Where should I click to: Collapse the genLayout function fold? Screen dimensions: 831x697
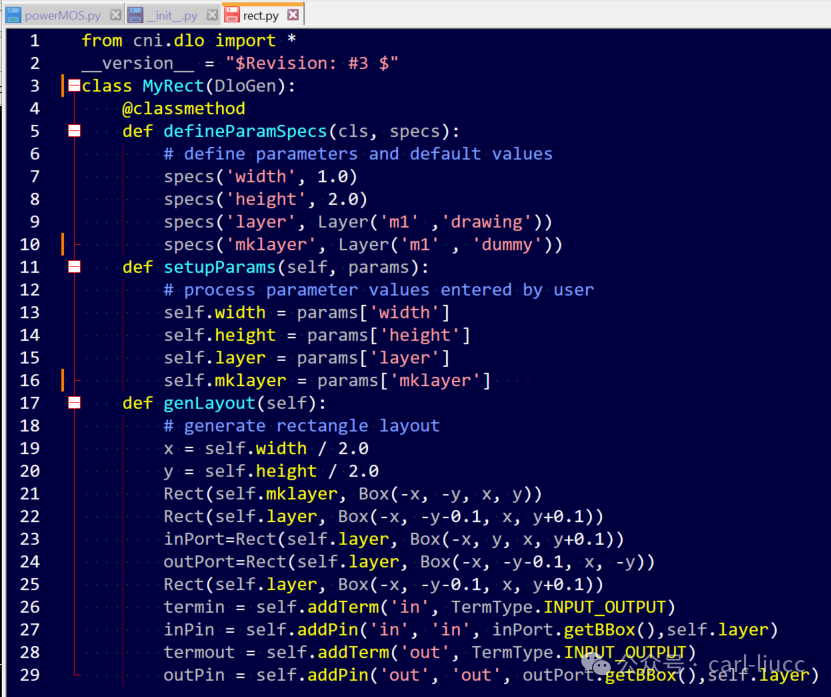[x=74, y=403]
